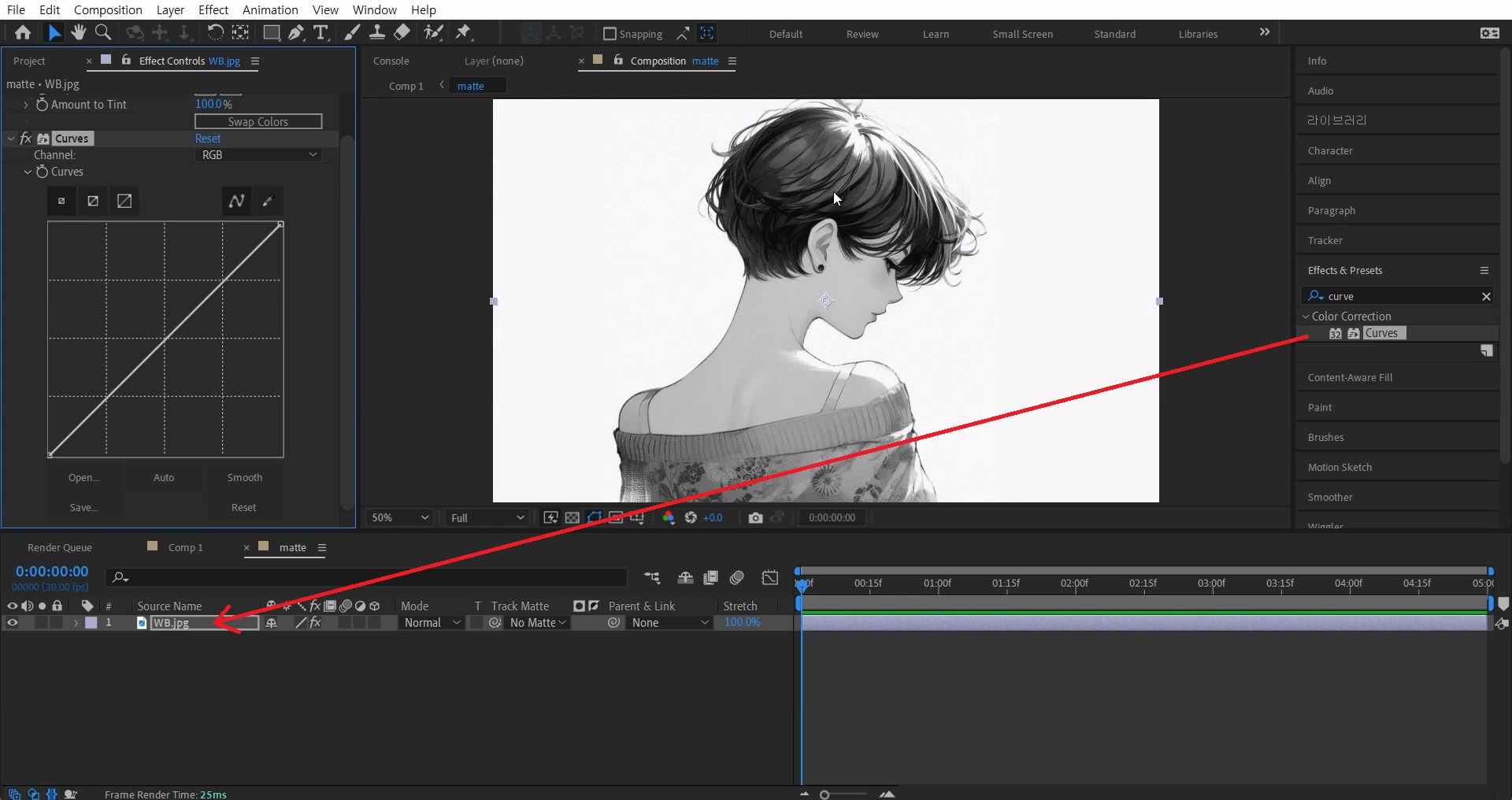Viewport: 1512px width, 800px height.
Task: Select the Home icon in toolbar
Action: tap(23, 32)
